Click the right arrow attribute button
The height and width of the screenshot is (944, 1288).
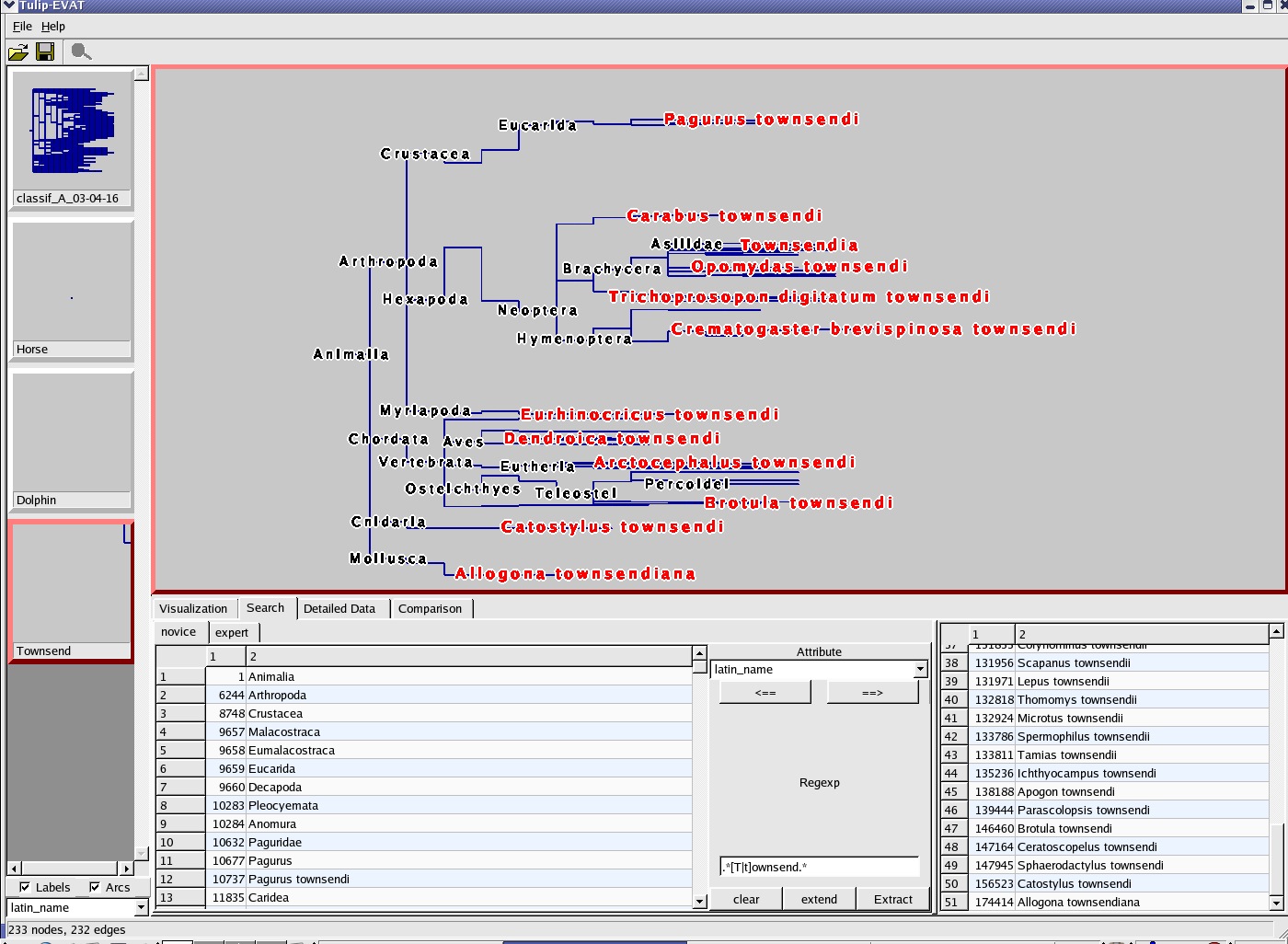[872, 693]
